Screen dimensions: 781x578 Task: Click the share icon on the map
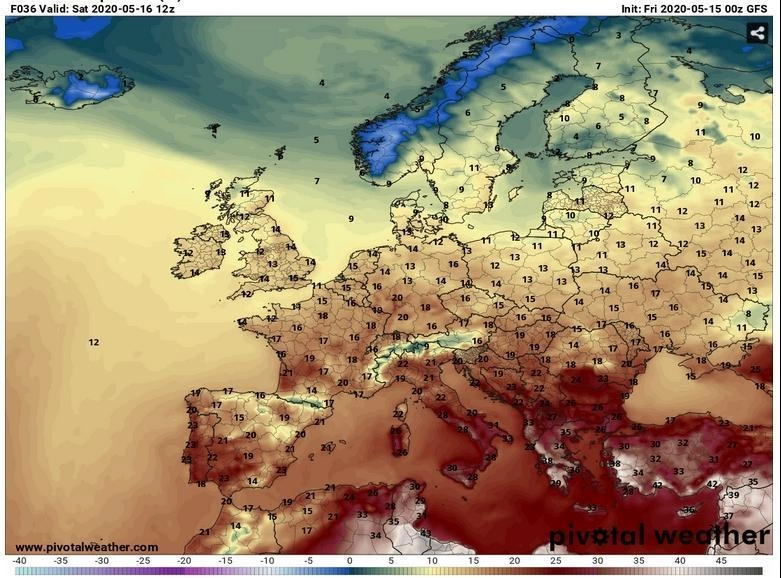[x=757, y=33]
